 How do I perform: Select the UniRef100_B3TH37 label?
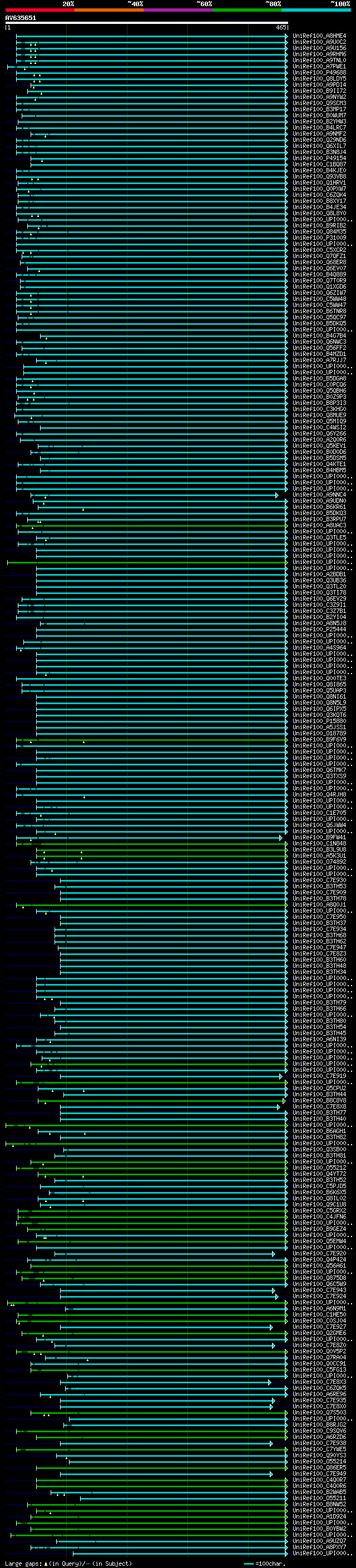[x=319, y=923]
